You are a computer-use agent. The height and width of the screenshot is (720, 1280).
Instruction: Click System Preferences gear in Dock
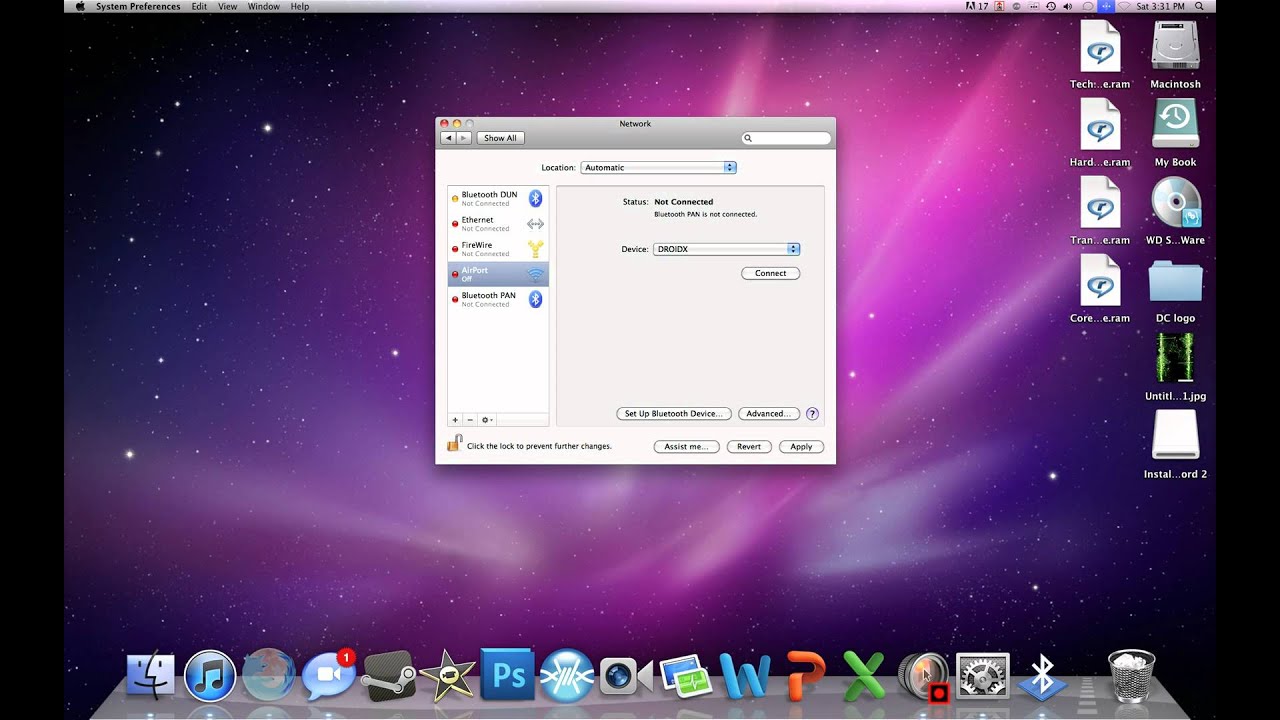(x=983, y=677)
